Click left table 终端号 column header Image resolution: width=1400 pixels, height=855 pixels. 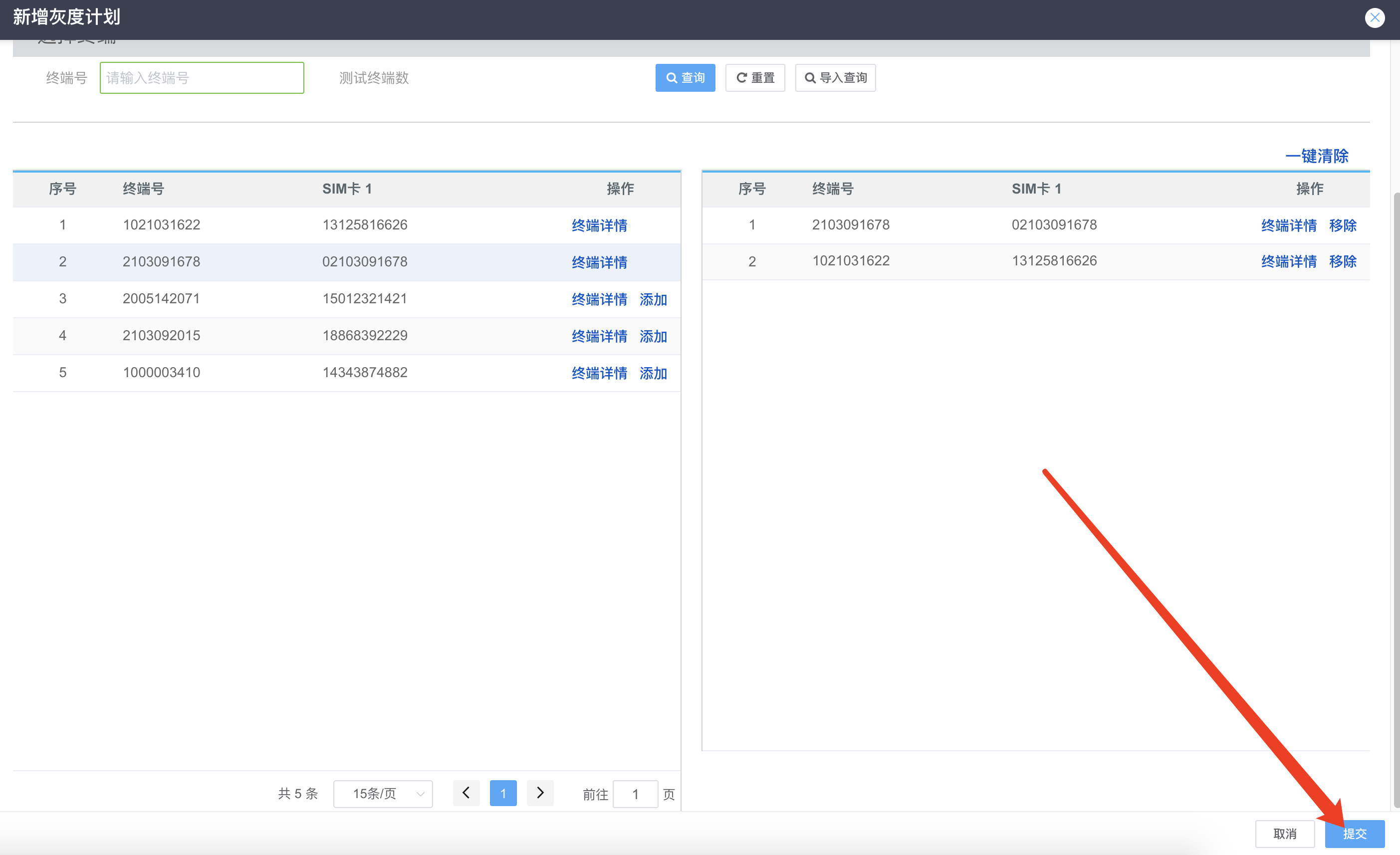pyautogui.click(x=143, y=189)
